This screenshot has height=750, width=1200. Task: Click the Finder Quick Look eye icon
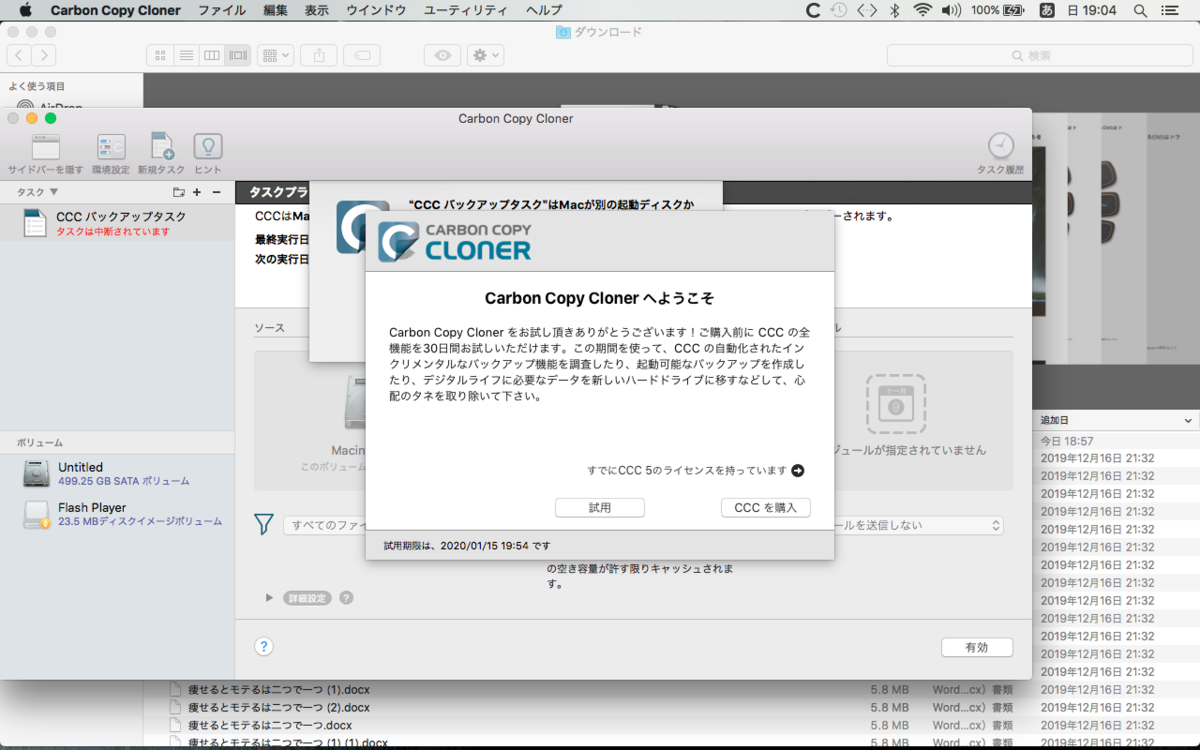coord(442,55)
